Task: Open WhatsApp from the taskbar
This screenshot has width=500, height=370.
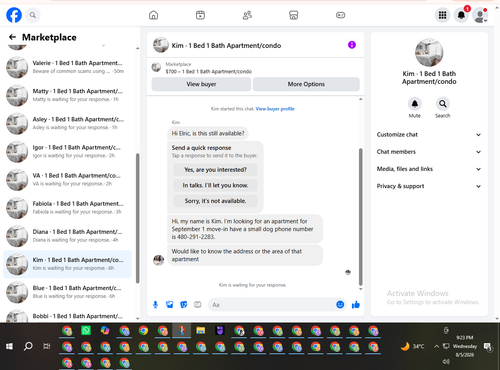Action: (x=86, y=330)
